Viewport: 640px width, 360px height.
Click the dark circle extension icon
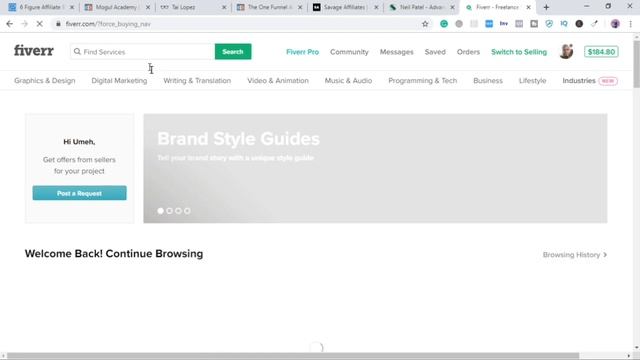point(579,24)
